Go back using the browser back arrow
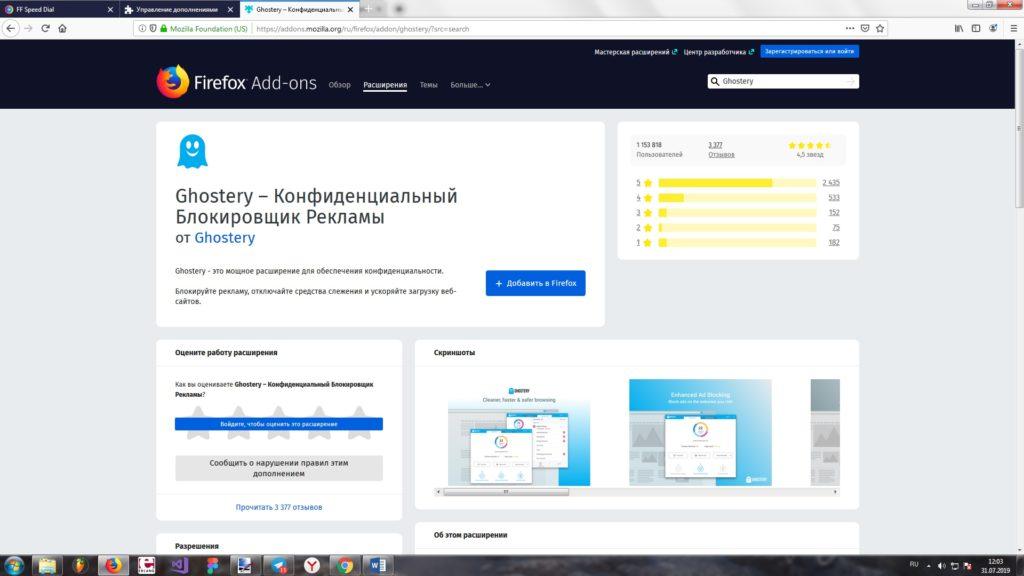Viewport: 1024px width, 576px height. 10,28
